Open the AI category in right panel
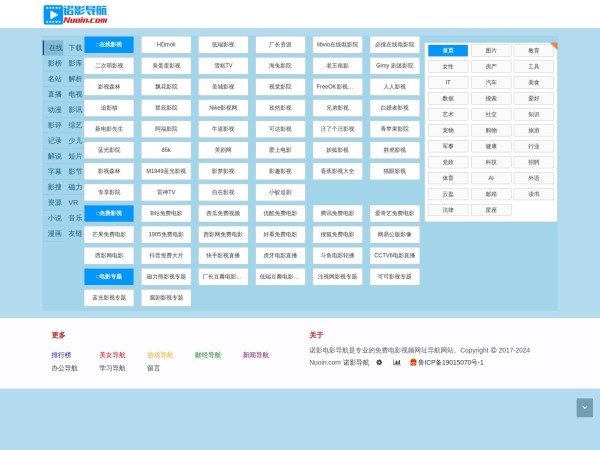Viewport: 600px width, 450px height. coord(491,178)
